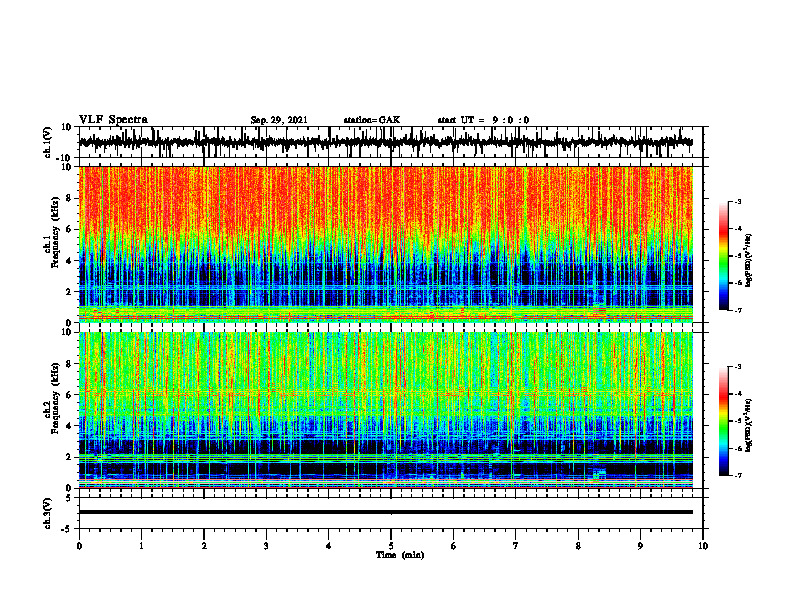Click the ch.1 frequency tick label "2"
The width and height of the screenshot is (792, 612).
pos(70,292)
